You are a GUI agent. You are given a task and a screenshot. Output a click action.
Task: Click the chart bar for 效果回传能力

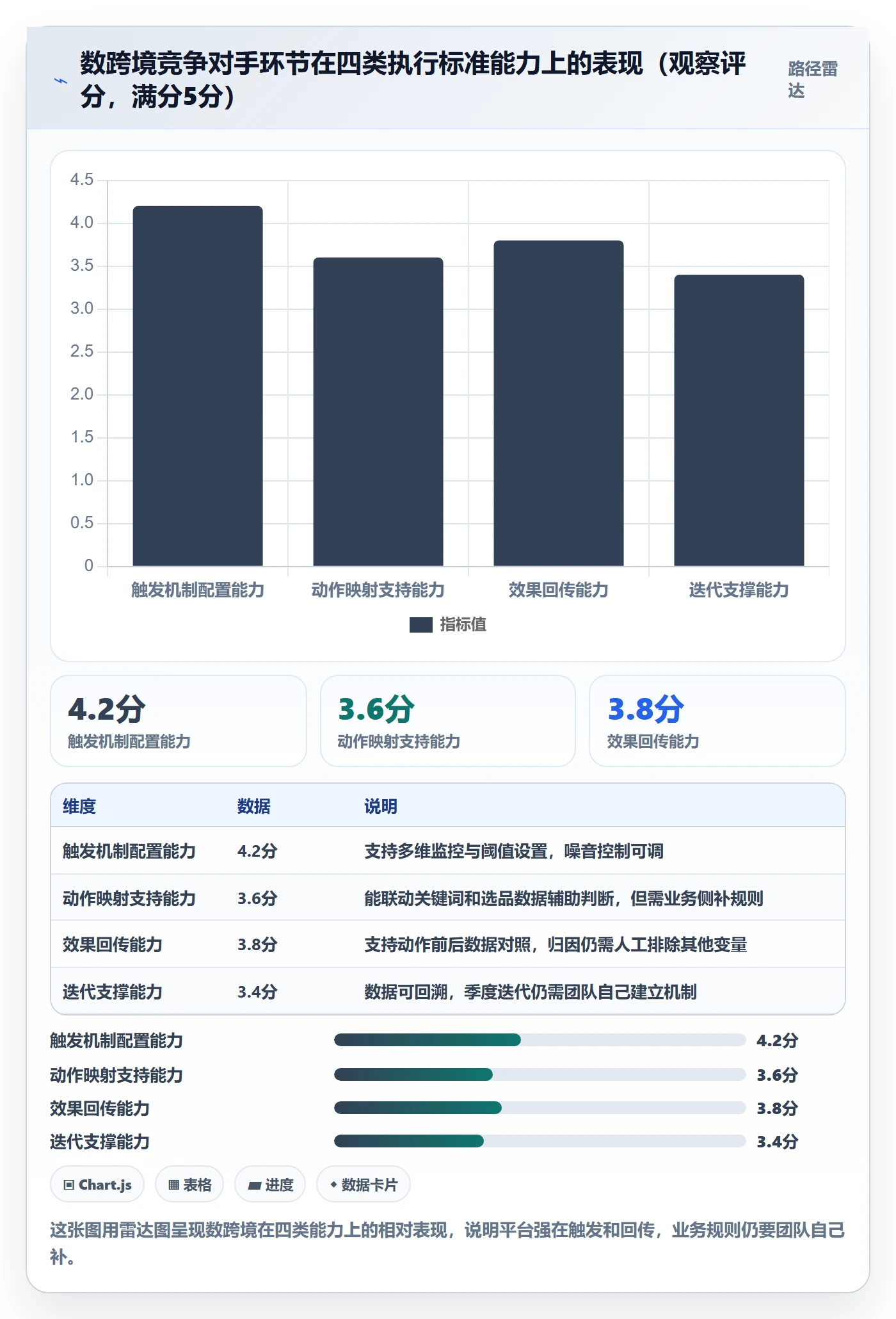pyautogui.click(x=559, y=403)
